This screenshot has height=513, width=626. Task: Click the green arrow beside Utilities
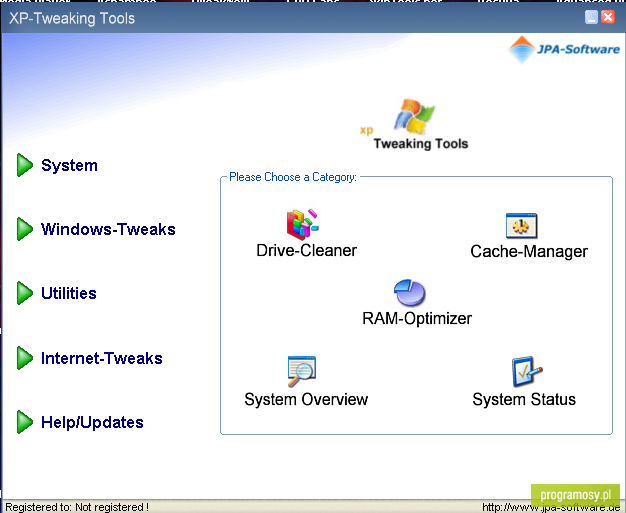pos(25,293)
